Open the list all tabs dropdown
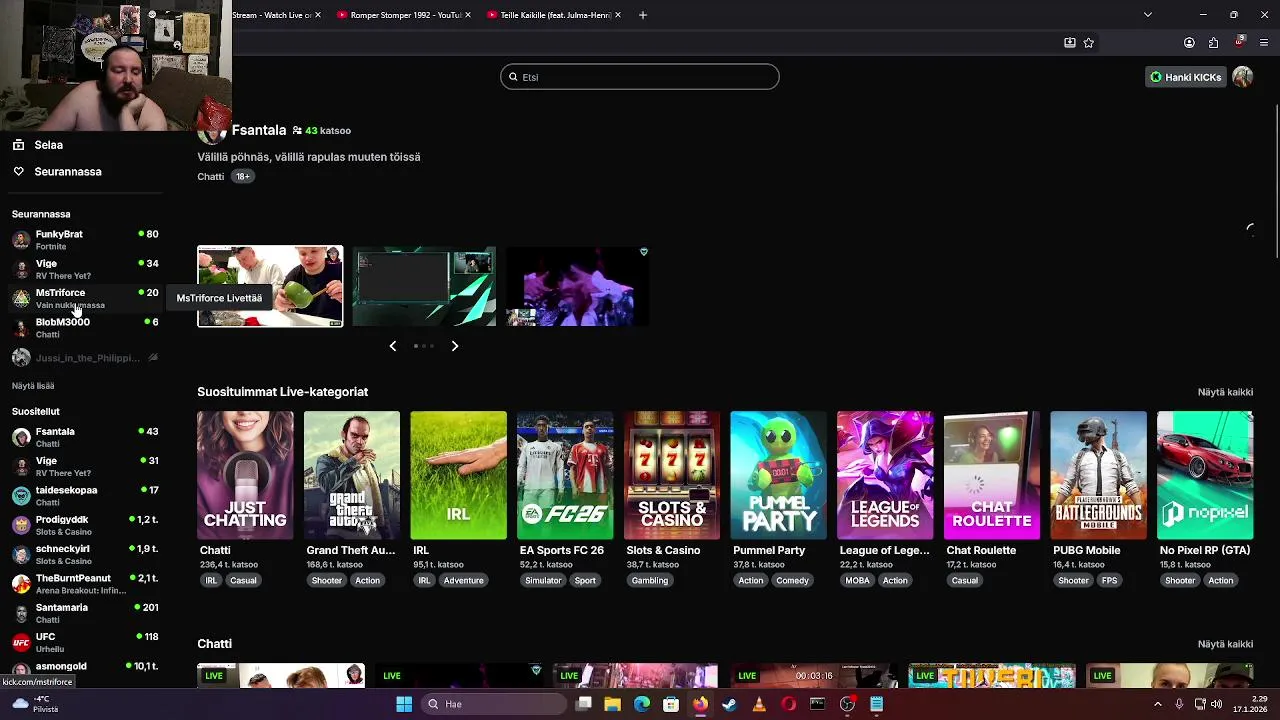Viewport: 1280px width, 720px height. click(x=1148, y=15)
